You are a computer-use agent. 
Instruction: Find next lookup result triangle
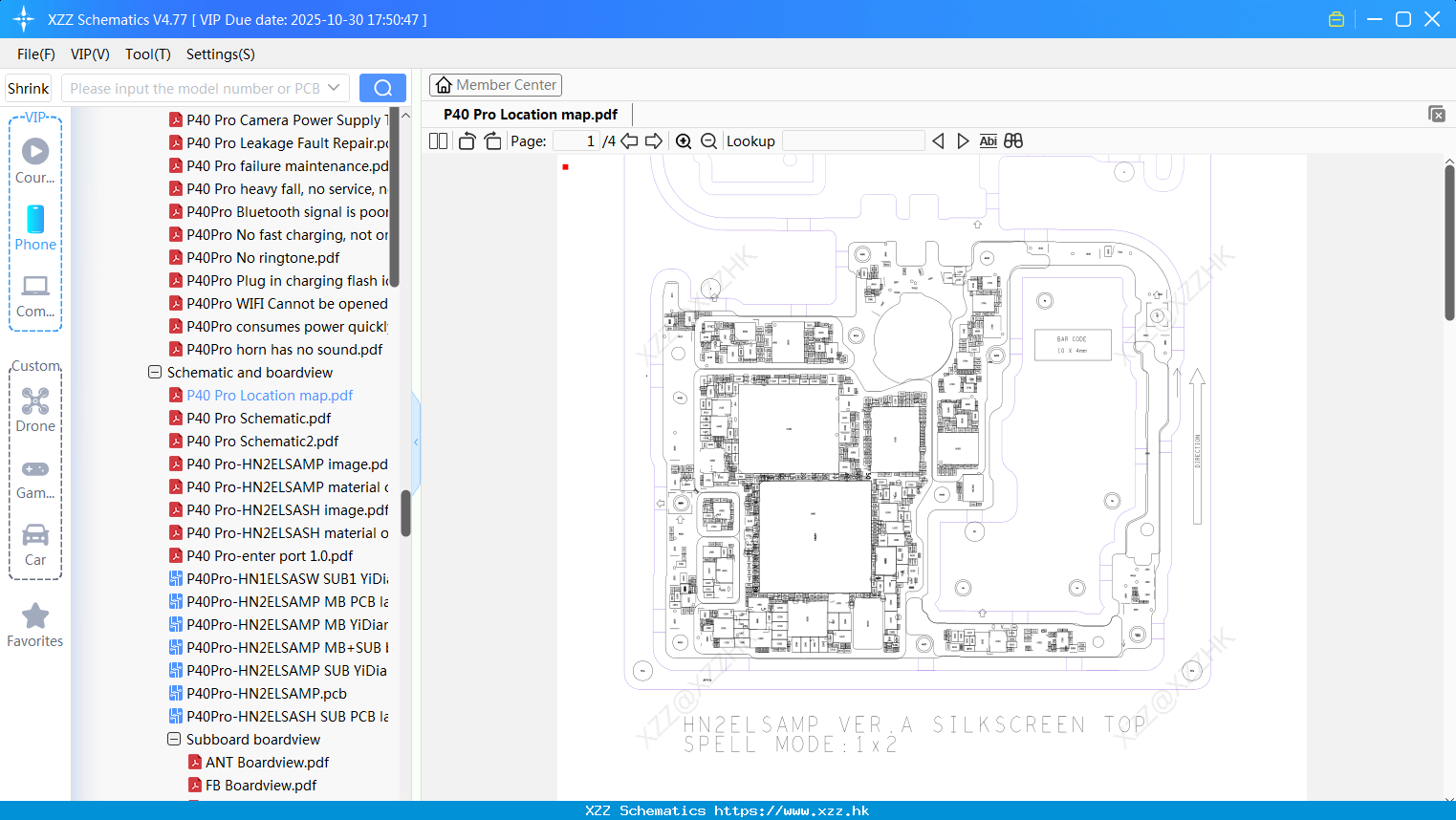(963, 141)
